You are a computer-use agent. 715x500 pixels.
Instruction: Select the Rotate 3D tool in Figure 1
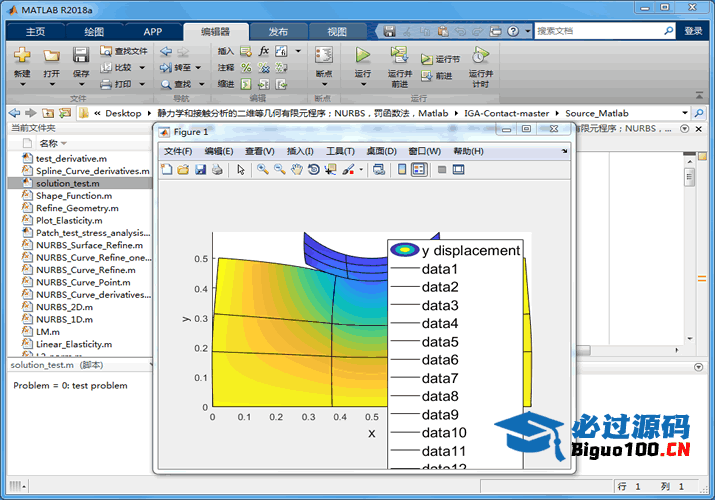314,170
